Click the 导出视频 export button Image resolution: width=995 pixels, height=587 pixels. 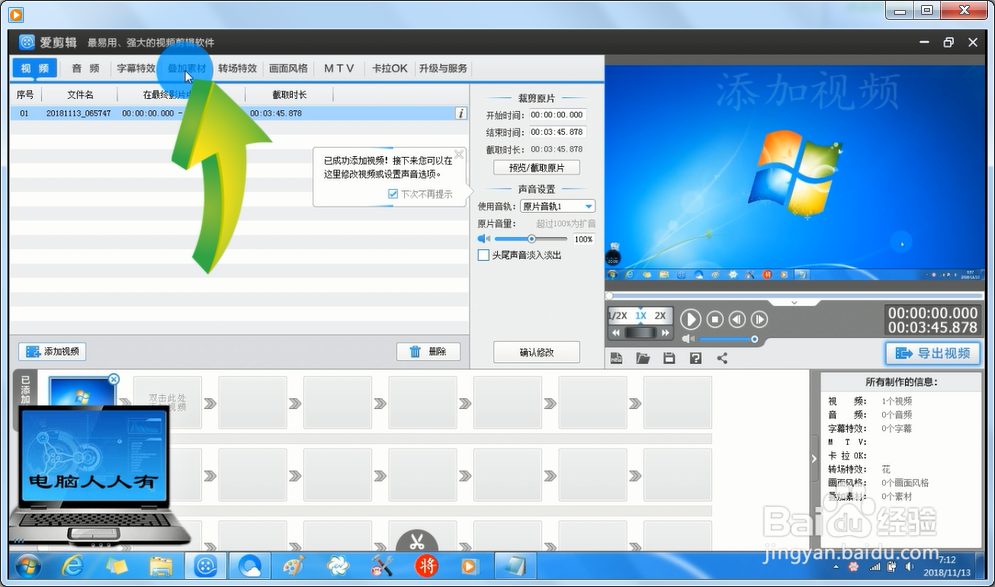coord(932,353)
